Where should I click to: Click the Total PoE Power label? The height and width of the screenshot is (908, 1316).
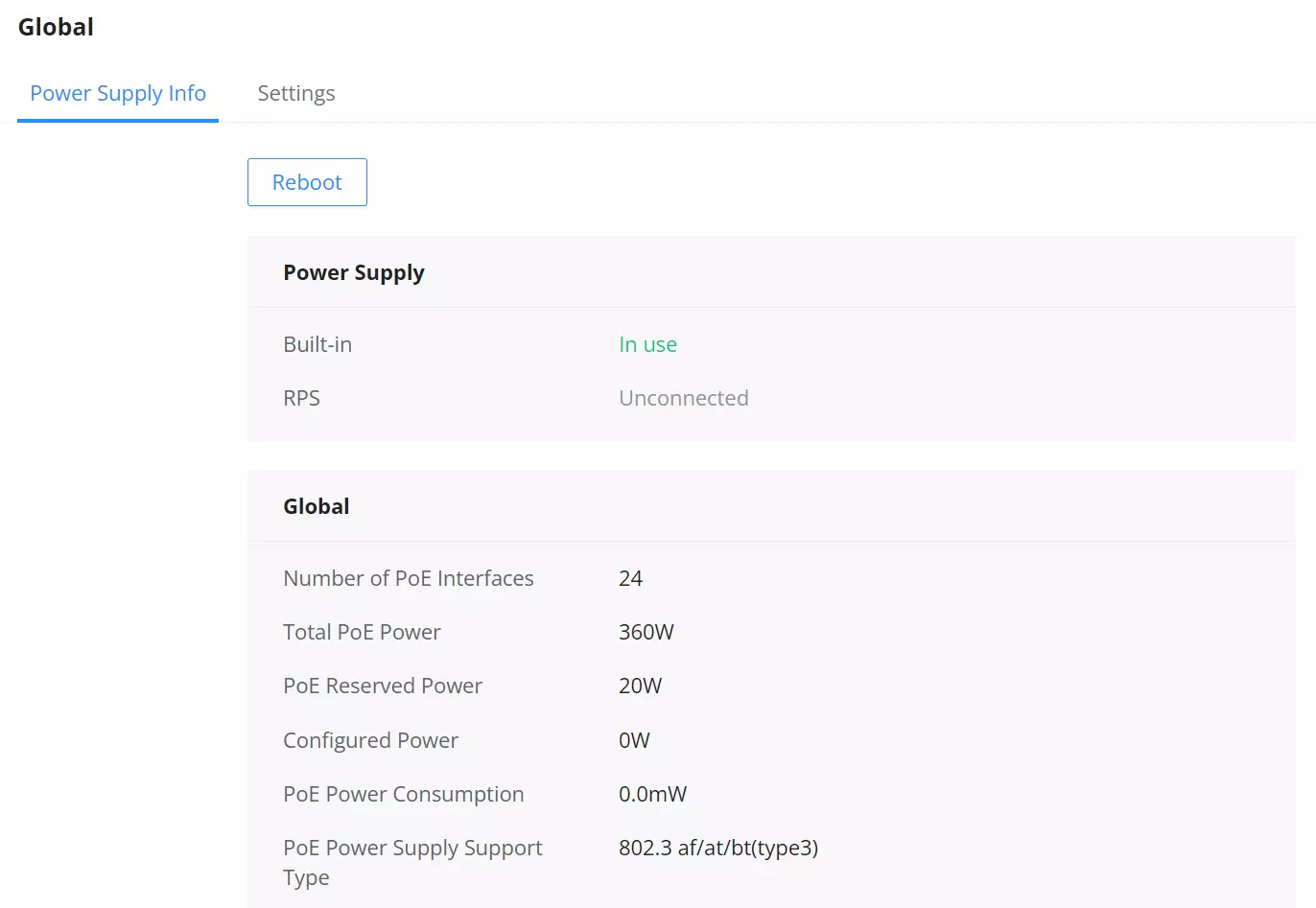click(362, 632)
